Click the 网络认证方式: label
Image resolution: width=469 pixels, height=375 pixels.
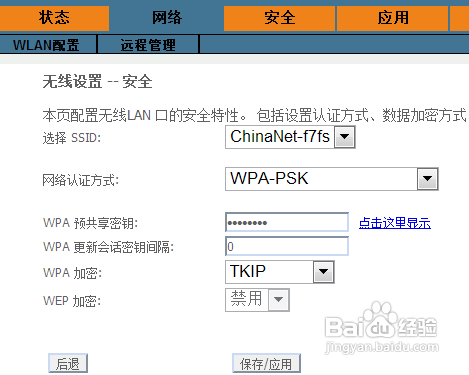(80, 180)
